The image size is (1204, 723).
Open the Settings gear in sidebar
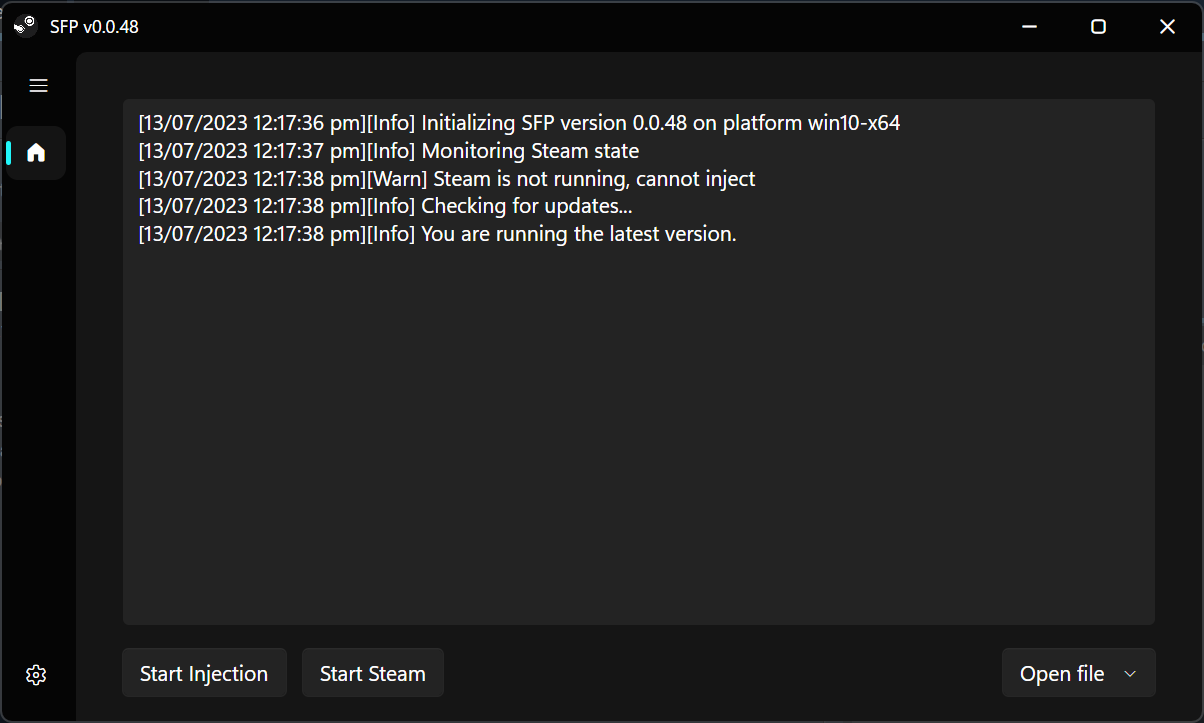pos(36,675)
